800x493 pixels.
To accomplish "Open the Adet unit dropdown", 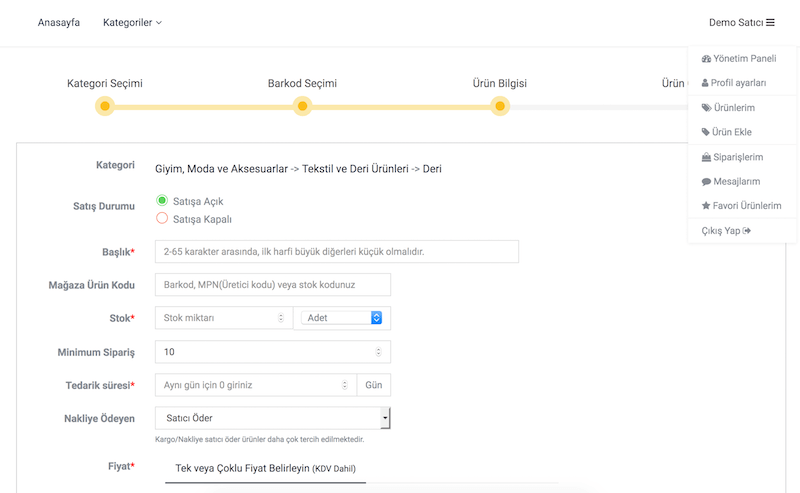I will click(x=343, y=318).
